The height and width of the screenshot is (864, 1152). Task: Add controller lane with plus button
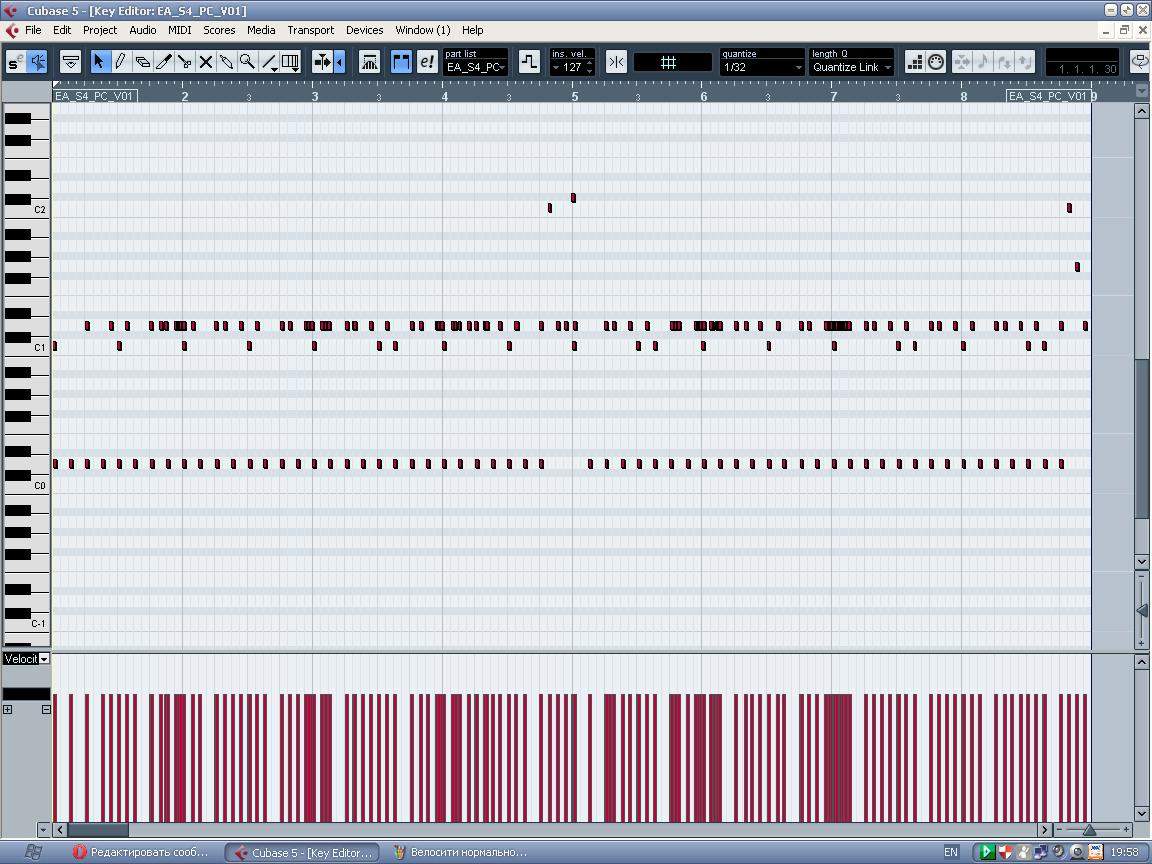8,709
